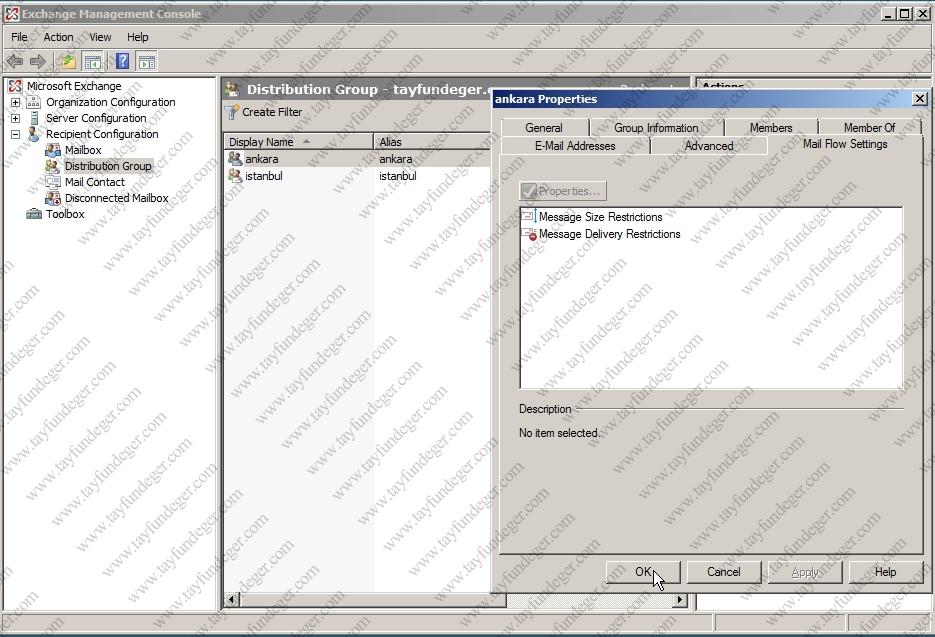Maximize the Exchange Management Console window
935x637 pixels.
click(x=905, y=13)
